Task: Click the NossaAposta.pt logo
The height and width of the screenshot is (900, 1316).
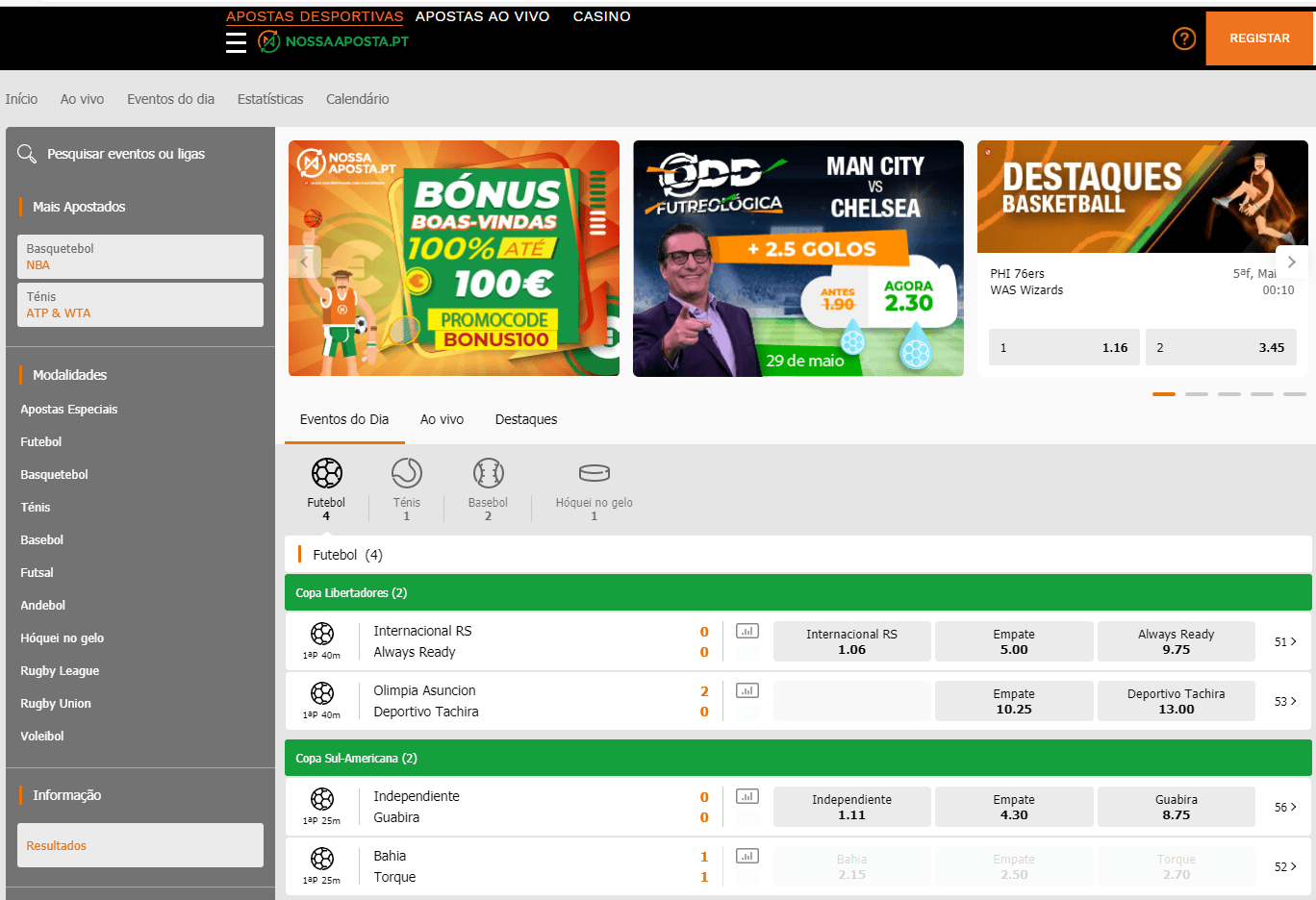Action: coord(334,41)
